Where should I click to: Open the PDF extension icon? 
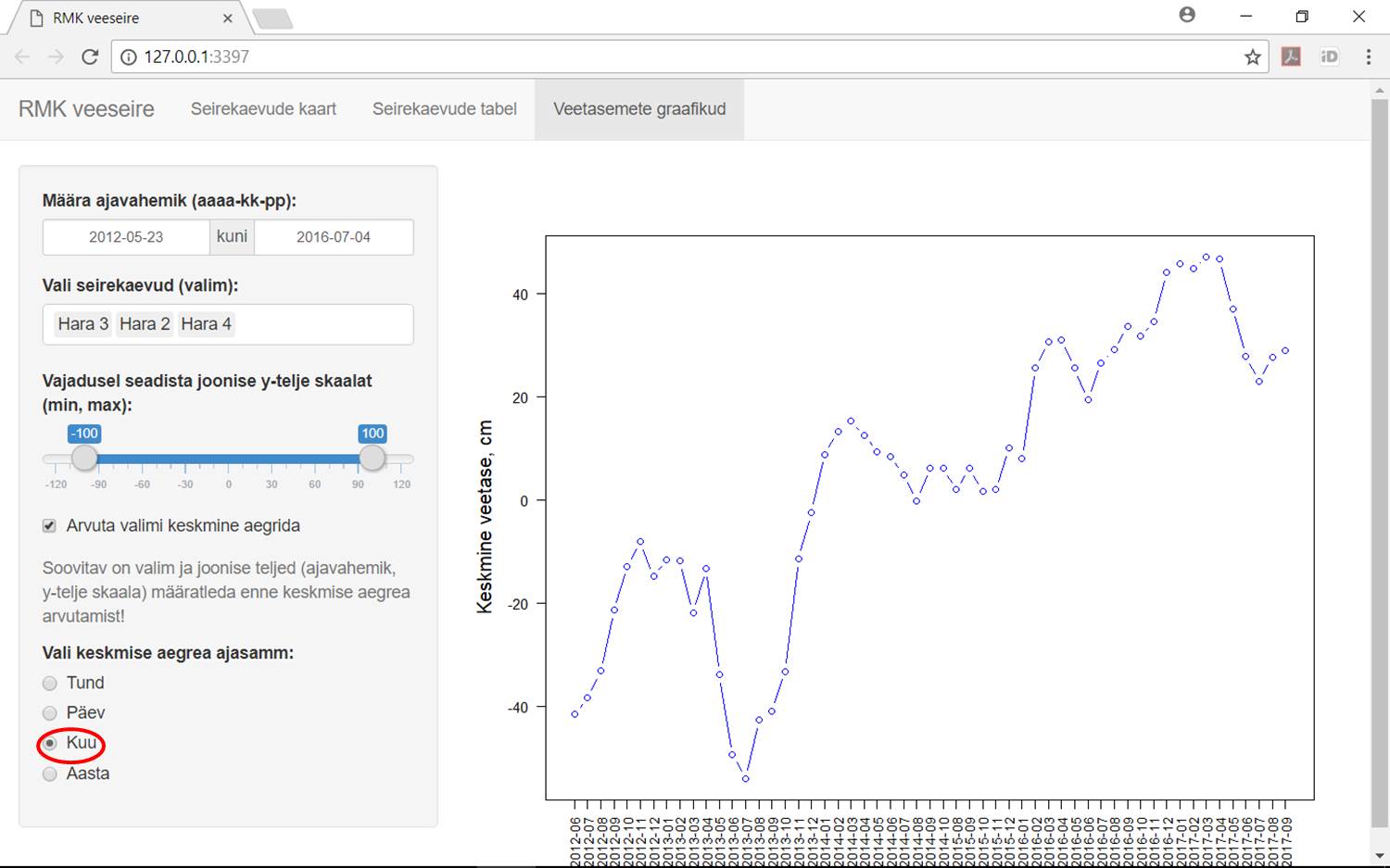tap(1291, 57)
